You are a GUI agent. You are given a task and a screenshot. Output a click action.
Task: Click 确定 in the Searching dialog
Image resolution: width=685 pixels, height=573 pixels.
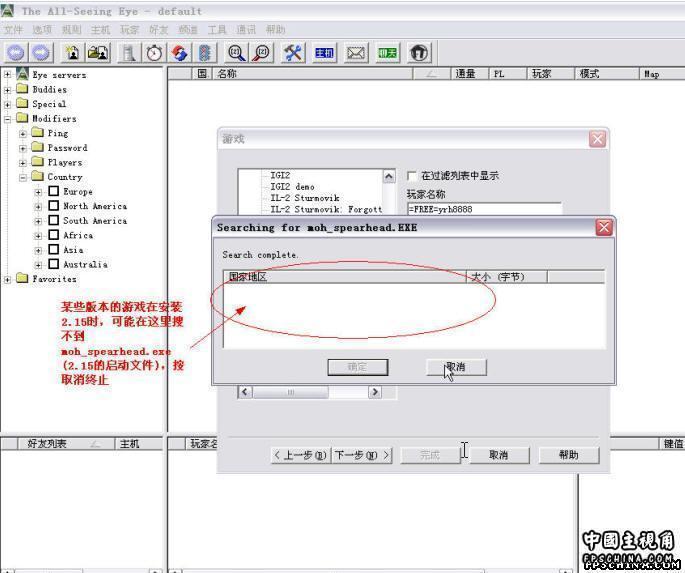click(x=358, y=367)
